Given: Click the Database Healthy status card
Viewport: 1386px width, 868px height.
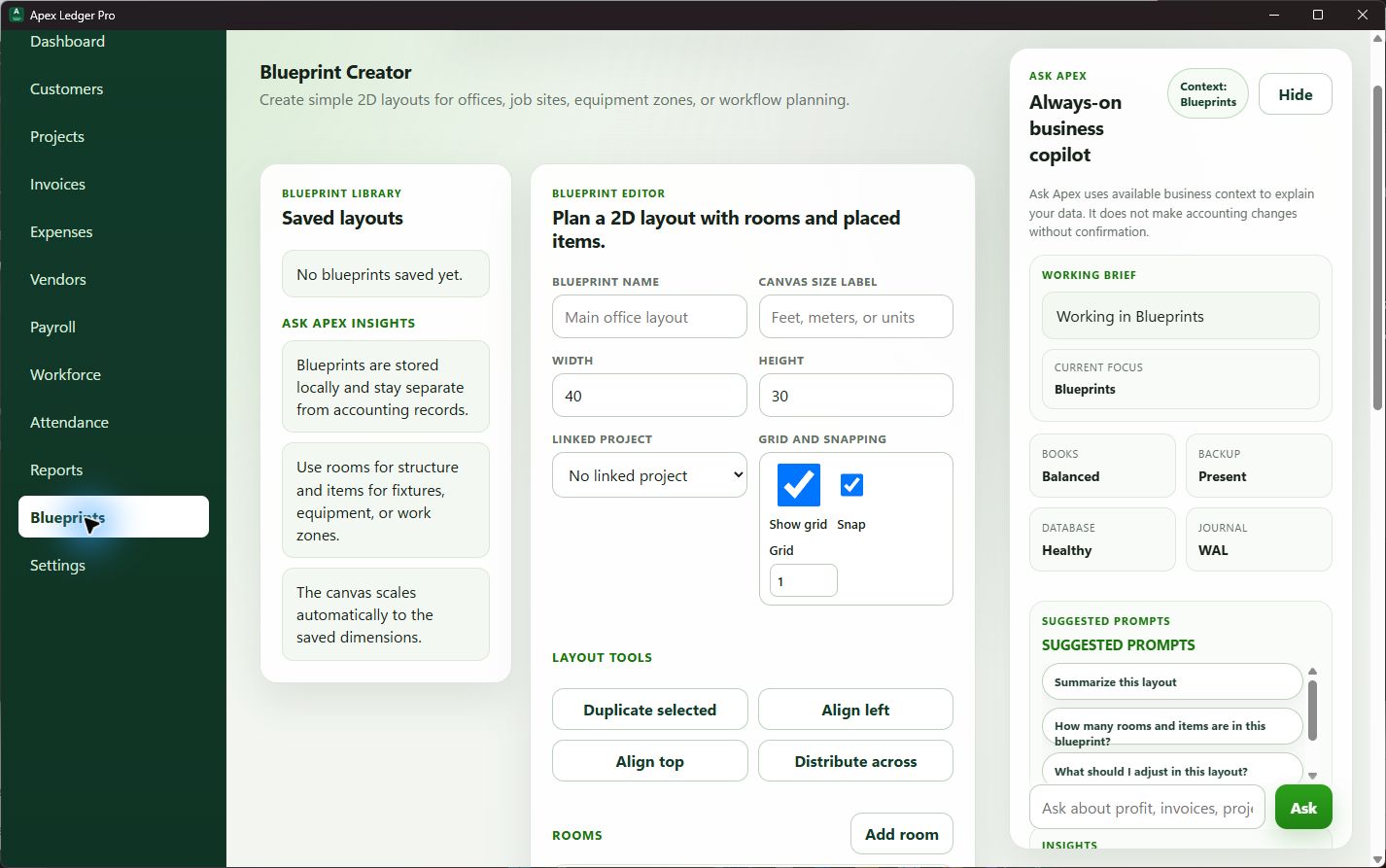Looking at the screenshot, I should click(1102, 539).
